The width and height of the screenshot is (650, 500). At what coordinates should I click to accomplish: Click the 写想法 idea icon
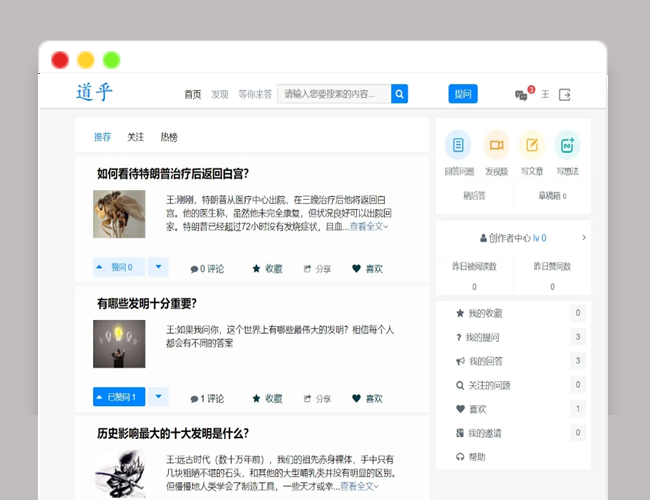click(x=568, y=145)
